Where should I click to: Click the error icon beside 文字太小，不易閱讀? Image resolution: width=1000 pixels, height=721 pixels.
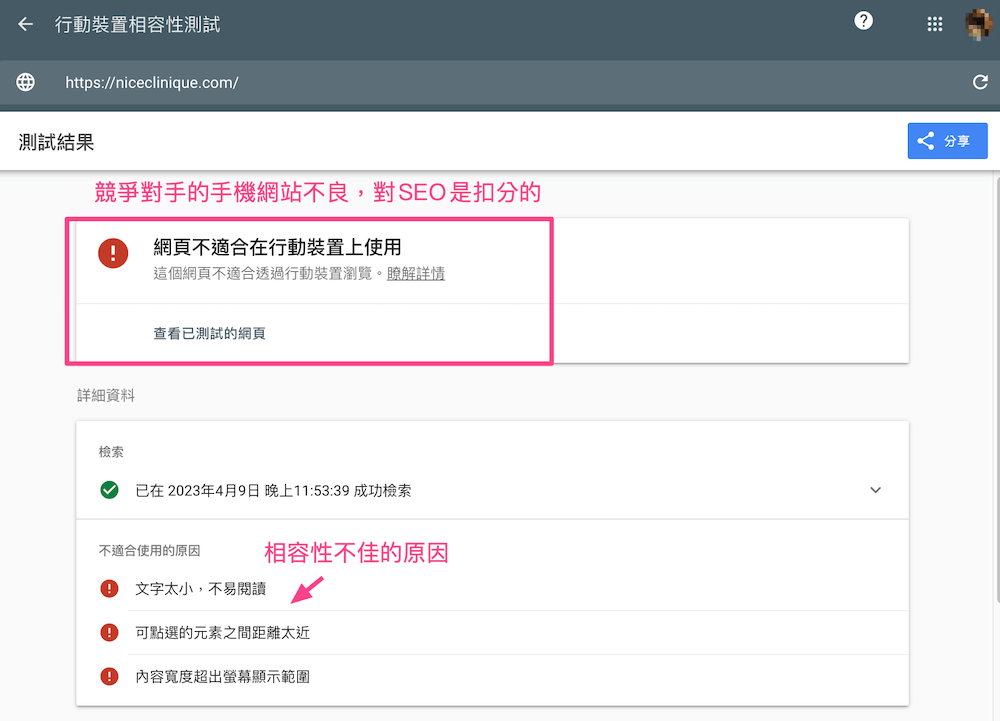click(109, 588)
